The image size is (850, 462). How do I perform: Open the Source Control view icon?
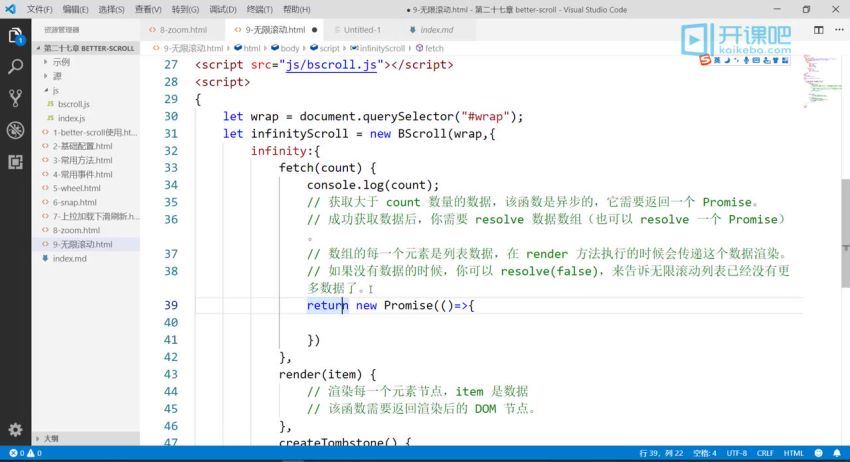tap(16, 98)
